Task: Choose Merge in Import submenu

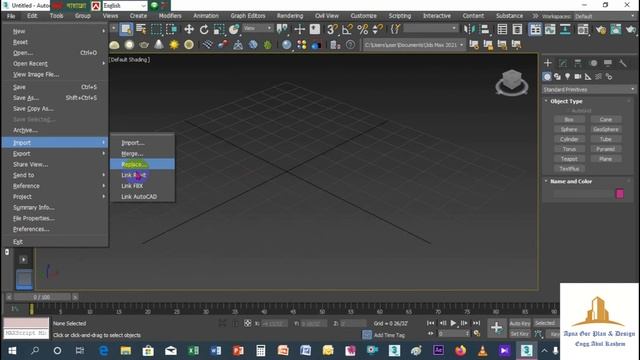Action: [x=142, y=153]
